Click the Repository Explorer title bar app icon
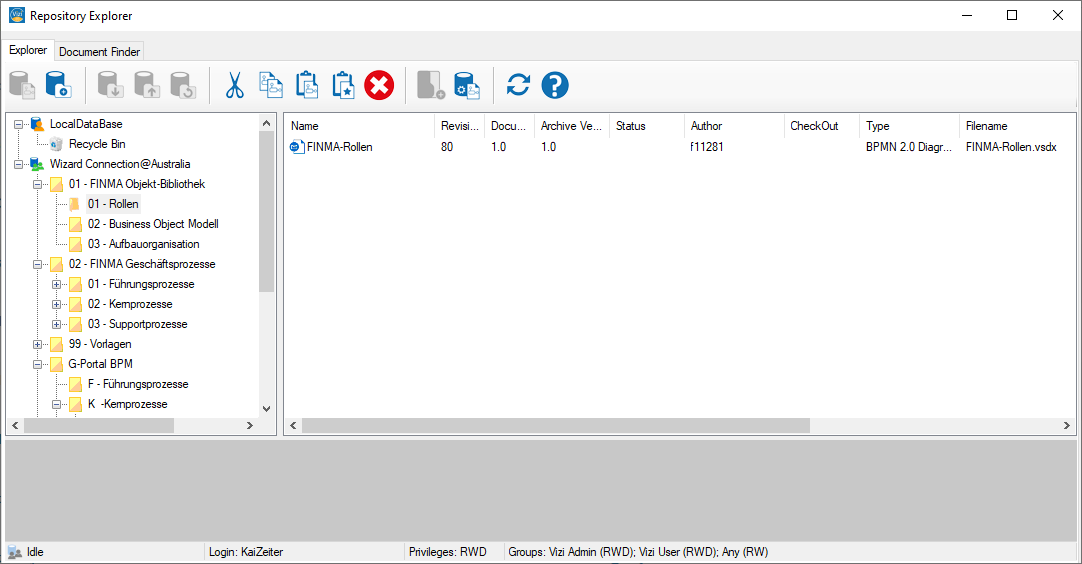Viewport: 1082px width, 564px height. click(17, 15)
